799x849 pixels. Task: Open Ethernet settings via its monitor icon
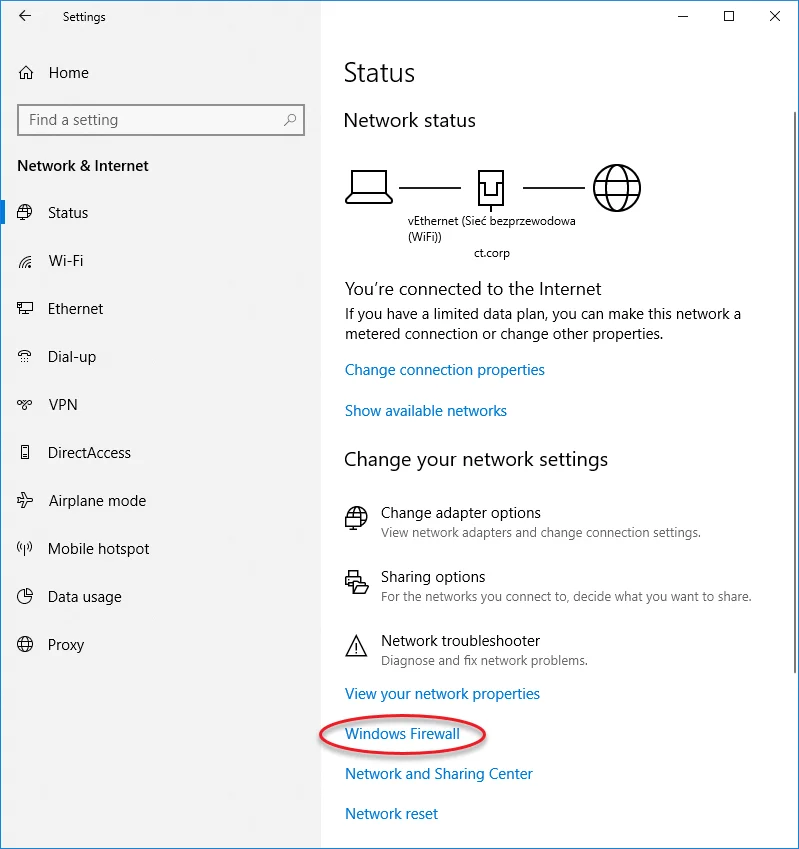pyautogui.click(x=25, y=309)
